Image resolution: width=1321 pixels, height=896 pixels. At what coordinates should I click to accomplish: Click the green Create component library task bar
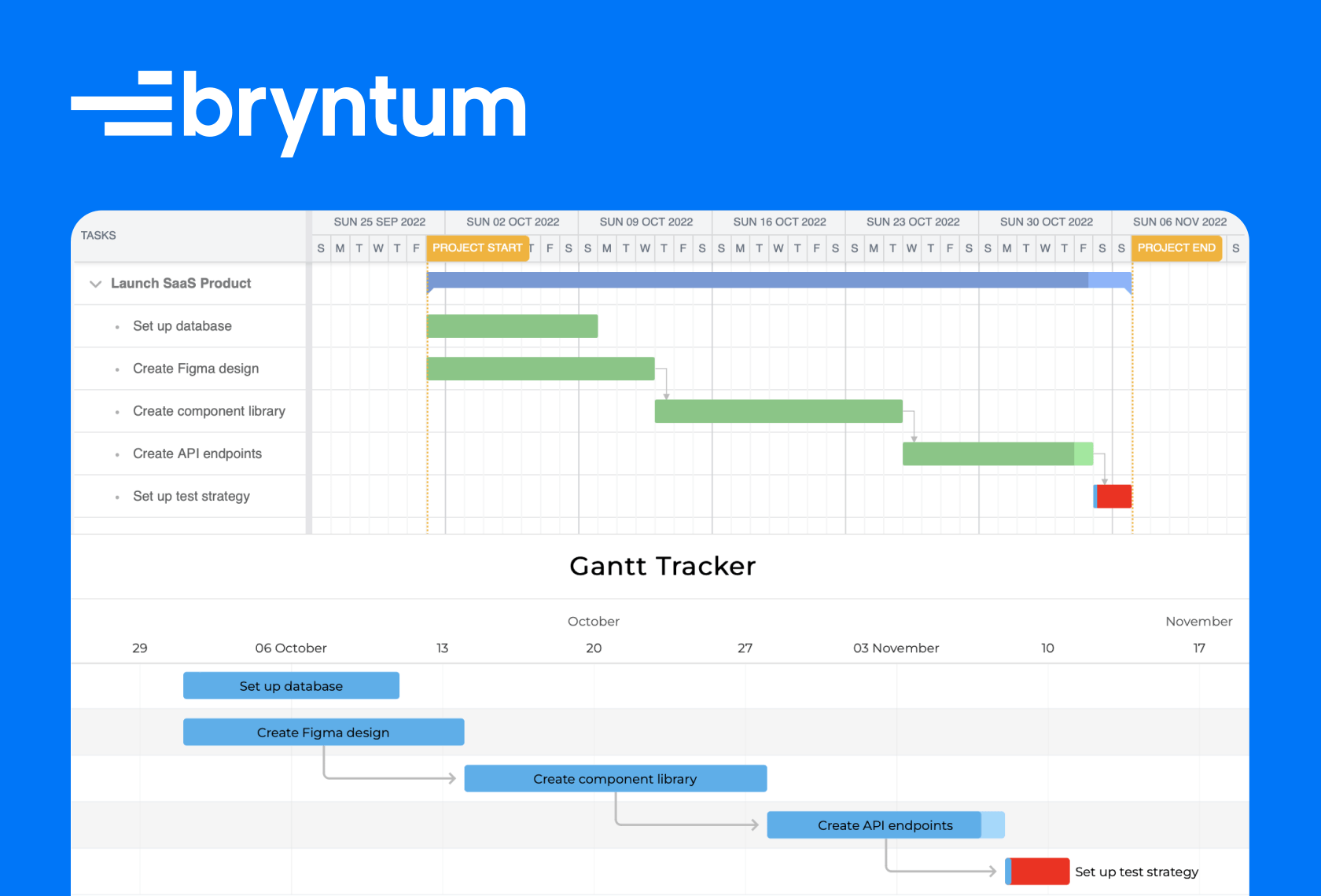point(778,411)
